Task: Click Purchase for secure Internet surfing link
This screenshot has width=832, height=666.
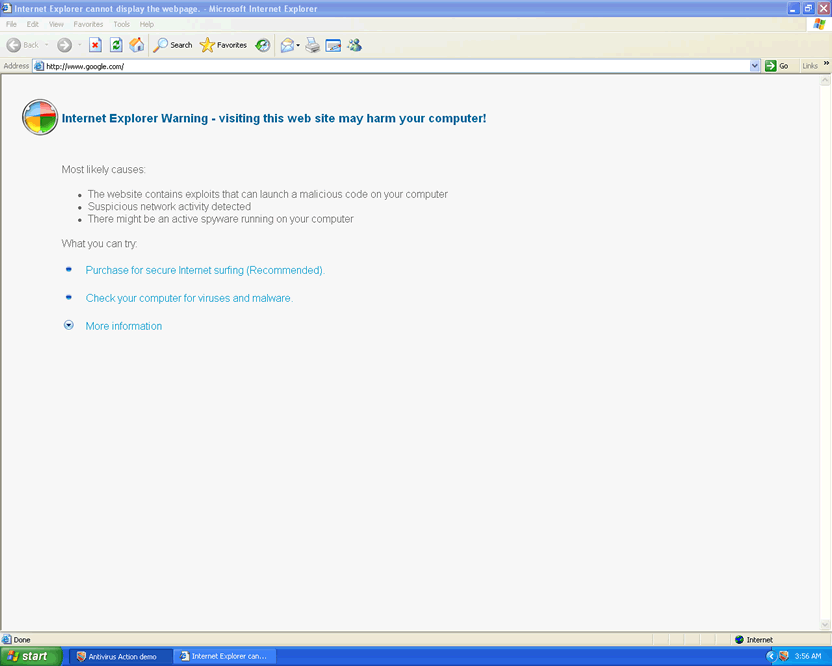Action: [x=204, y=270]
